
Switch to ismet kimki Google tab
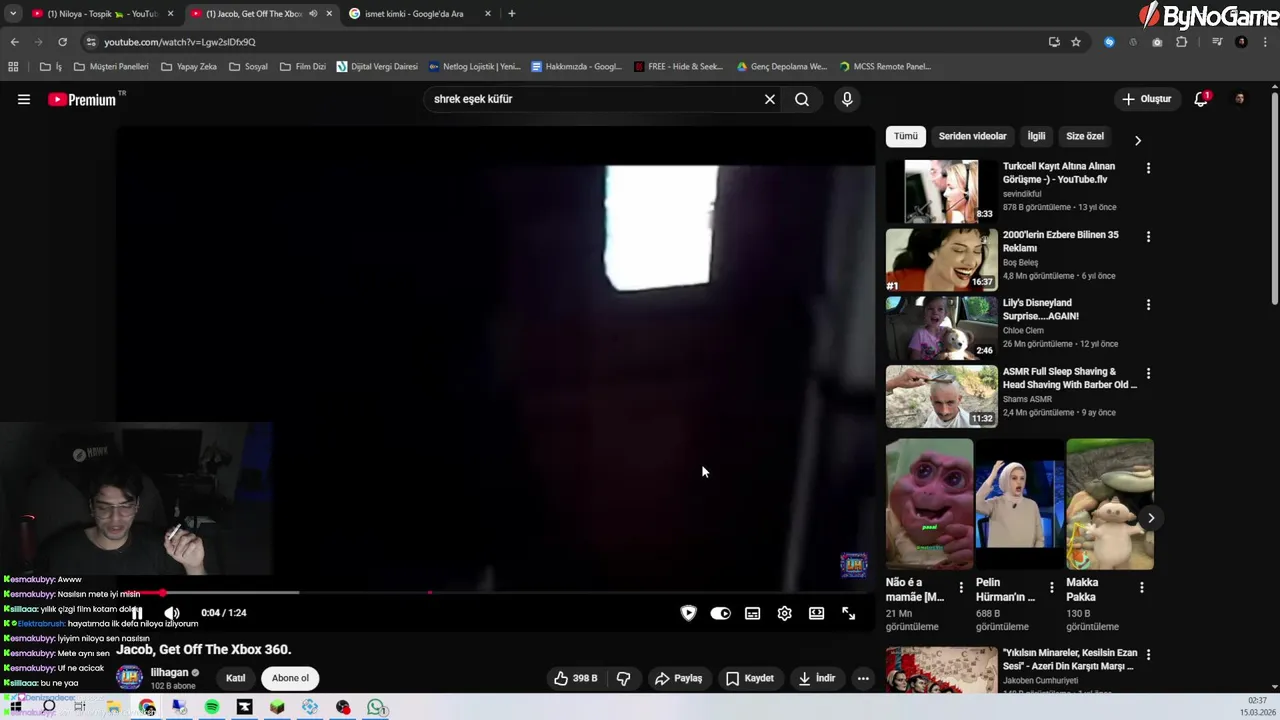[418, 14]
